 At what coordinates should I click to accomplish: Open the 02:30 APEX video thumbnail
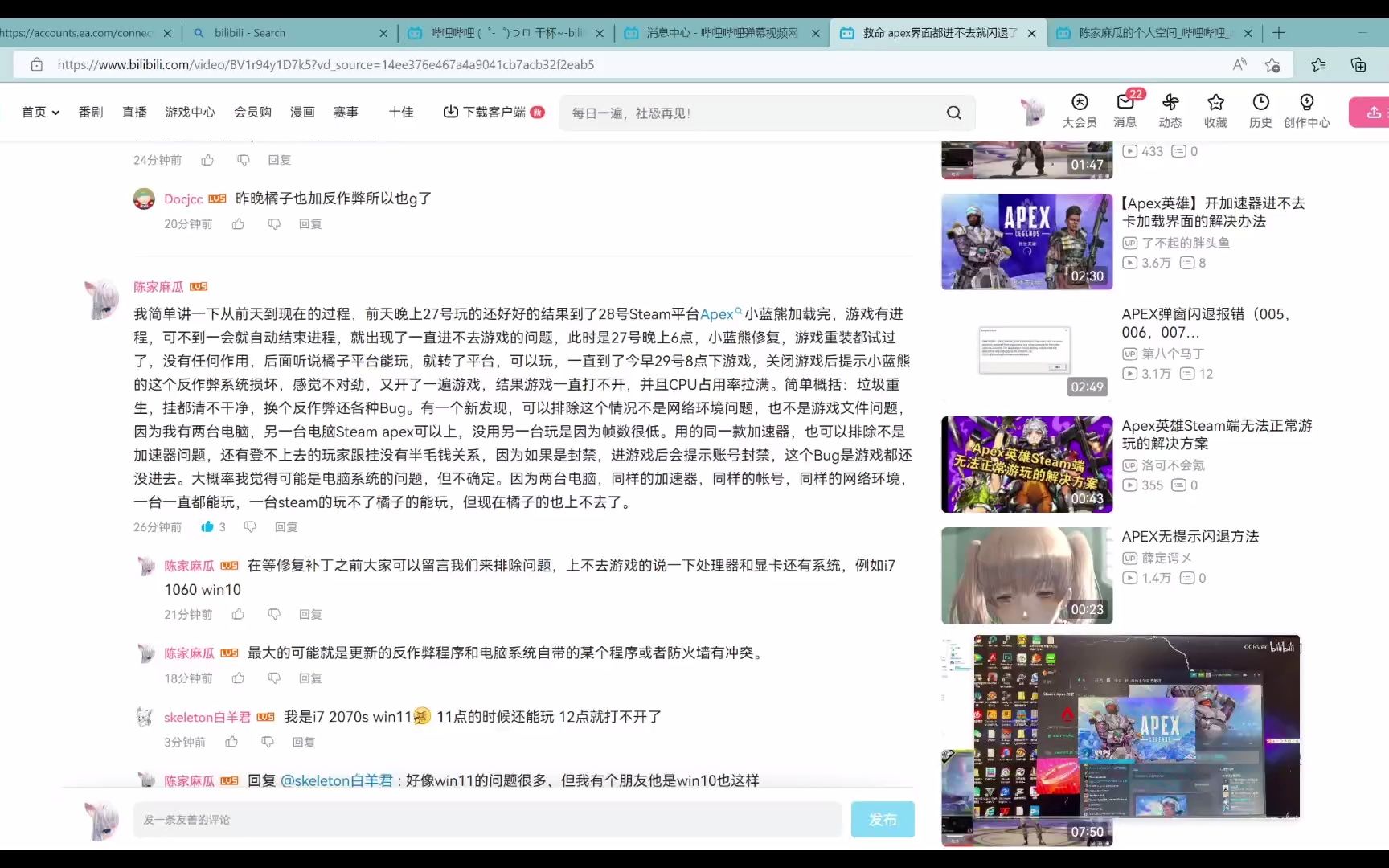[x=1027, y=241]
